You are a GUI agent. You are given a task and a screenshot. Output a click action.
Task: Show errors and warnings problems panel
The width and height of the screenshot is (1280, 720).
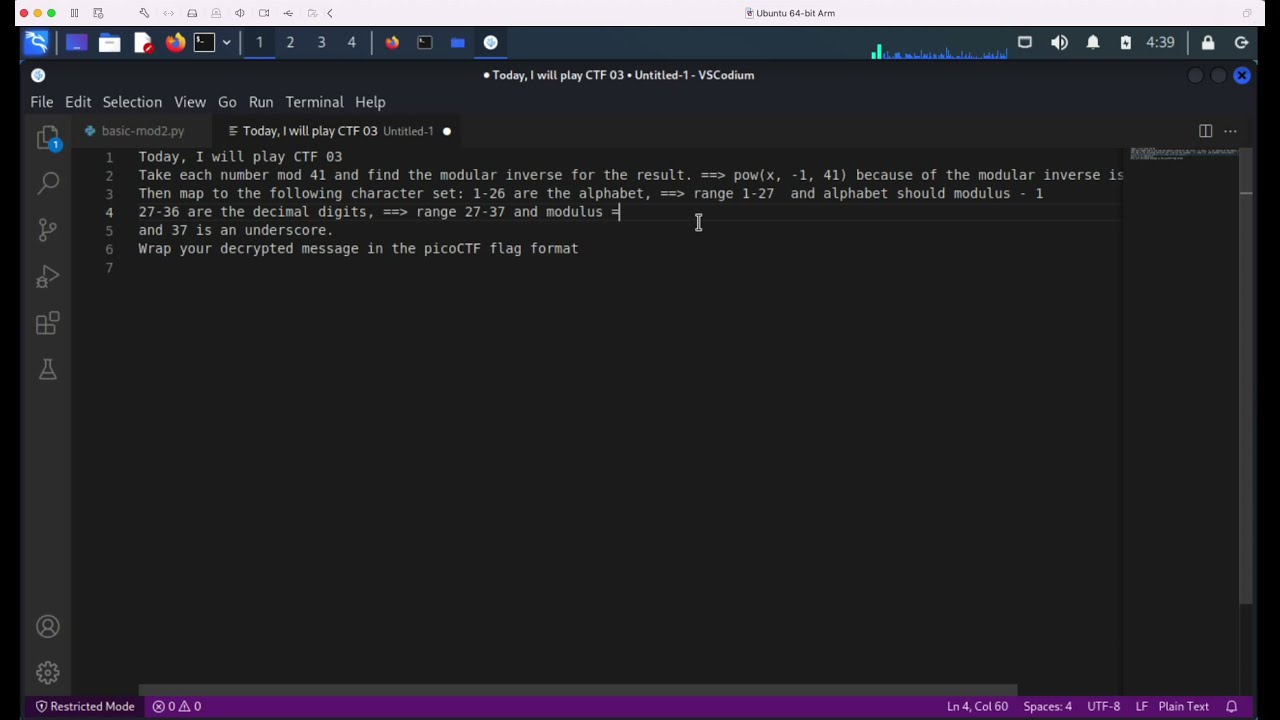pyautogui.click(x=177, y=706)
